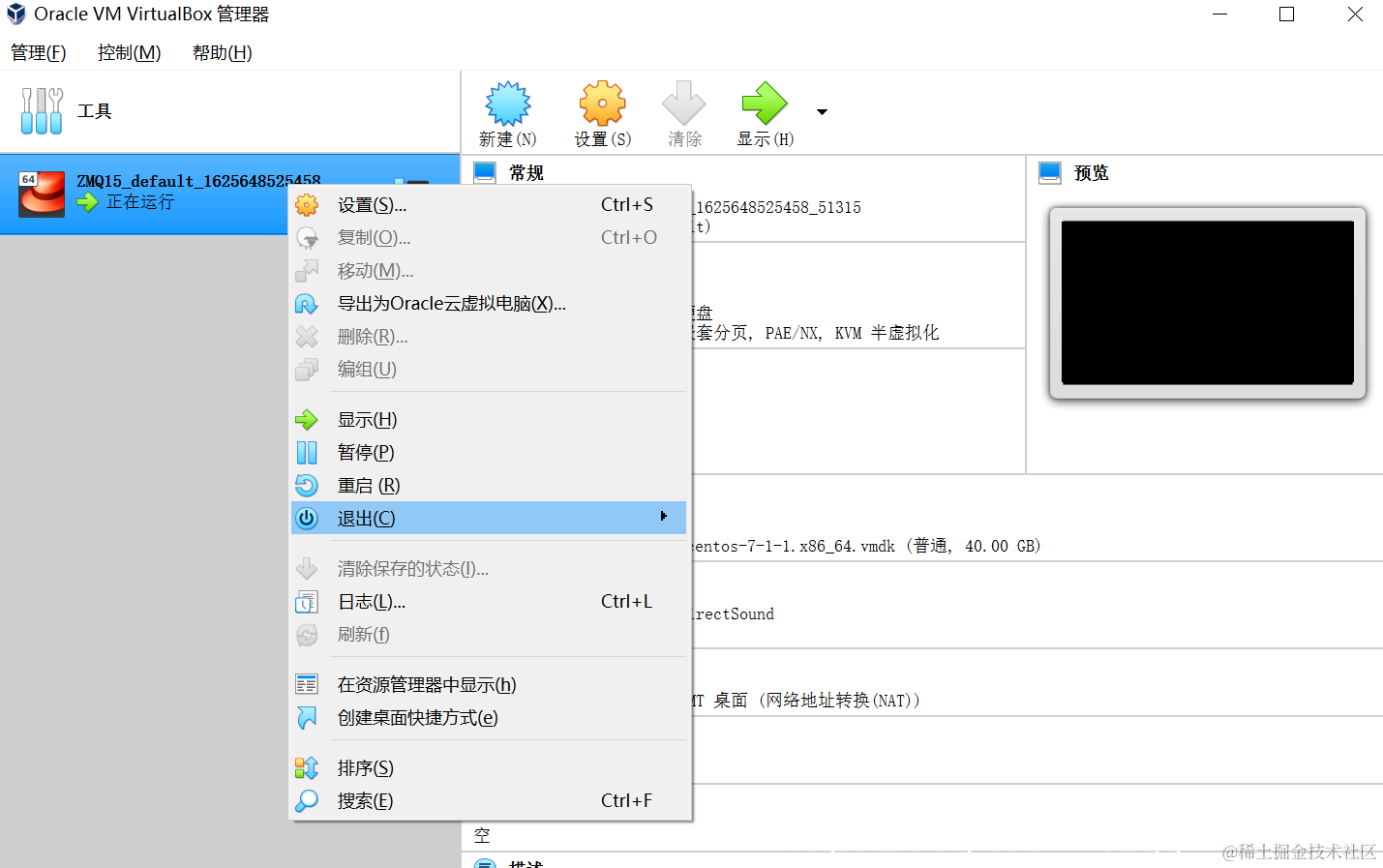Click the KVM 半虚拟化 text
This screenshot has height=868, width=1383.
tap(887, 333)
